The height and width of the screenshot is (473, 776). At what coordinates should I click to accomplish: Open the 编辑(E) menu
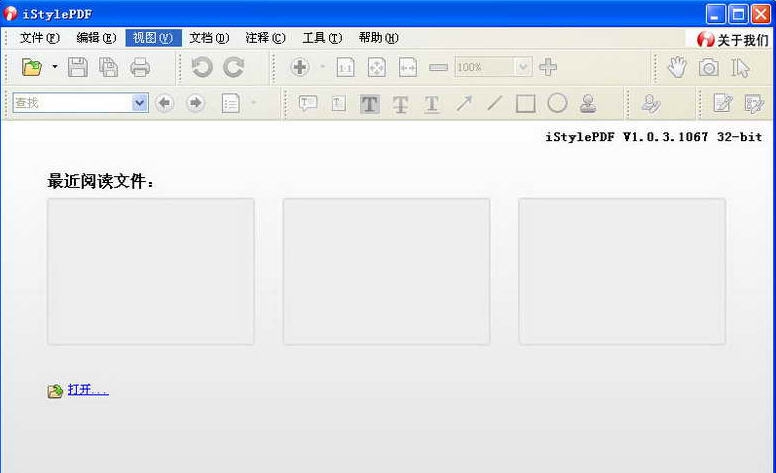pyautogui.click(x=96, y=38)
